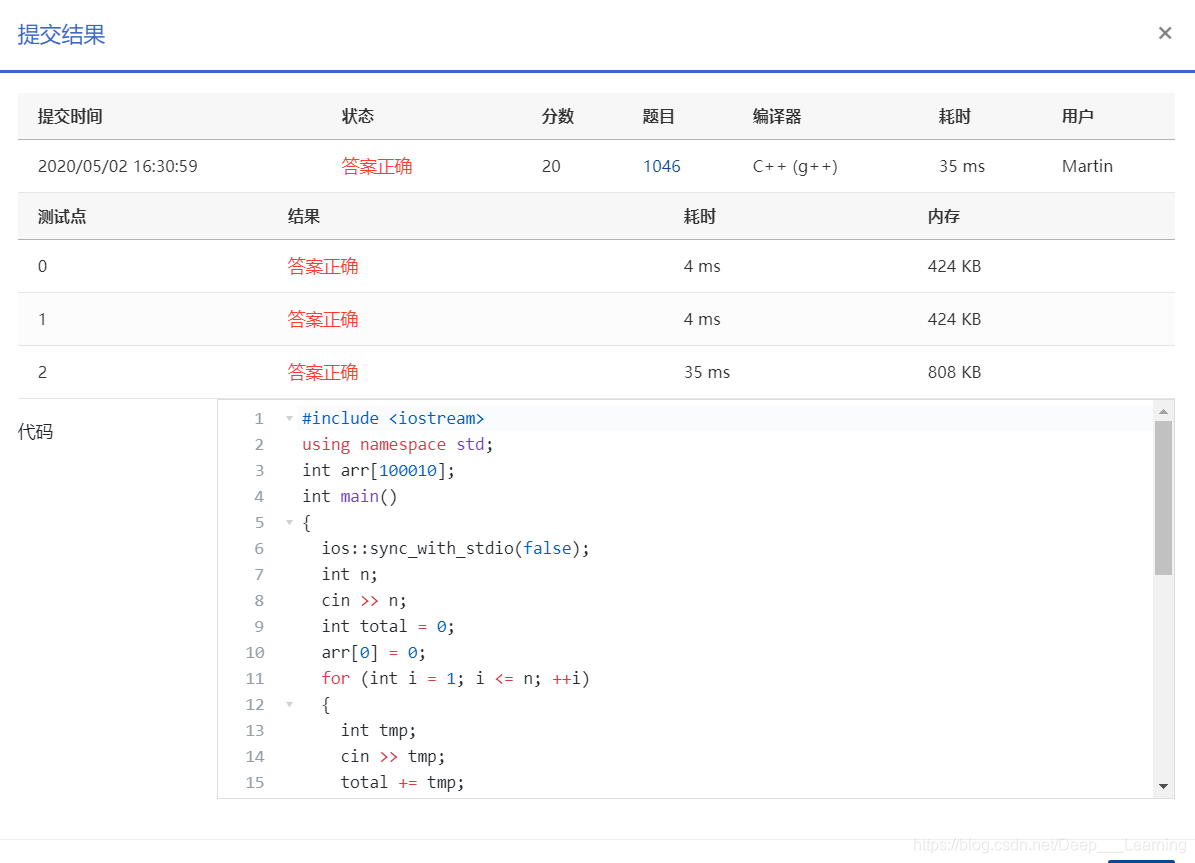Click the 状态 column header

[x=357, y=116]
